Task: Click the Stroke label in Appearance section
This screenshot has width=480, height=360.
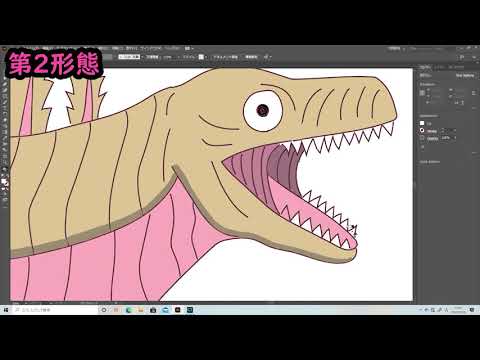Action: [432, 131]
